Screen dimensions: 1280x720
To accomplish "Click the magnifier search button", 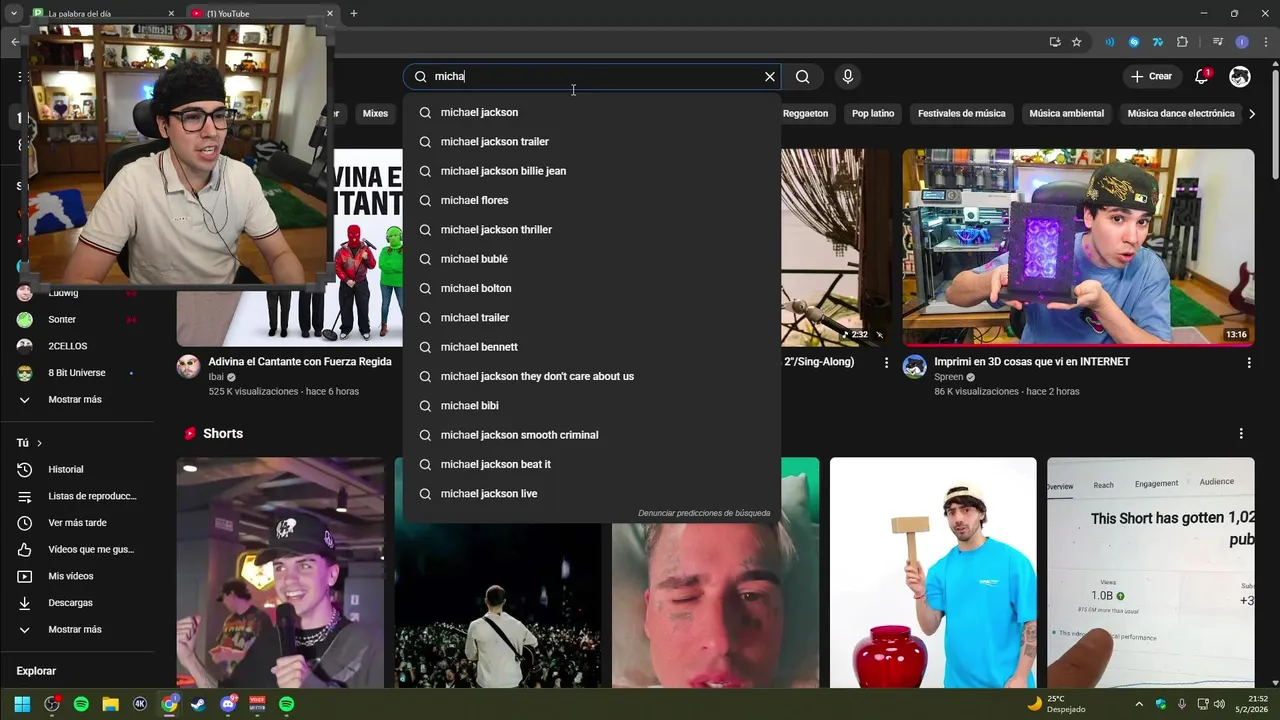I will [x=803, y=77].
